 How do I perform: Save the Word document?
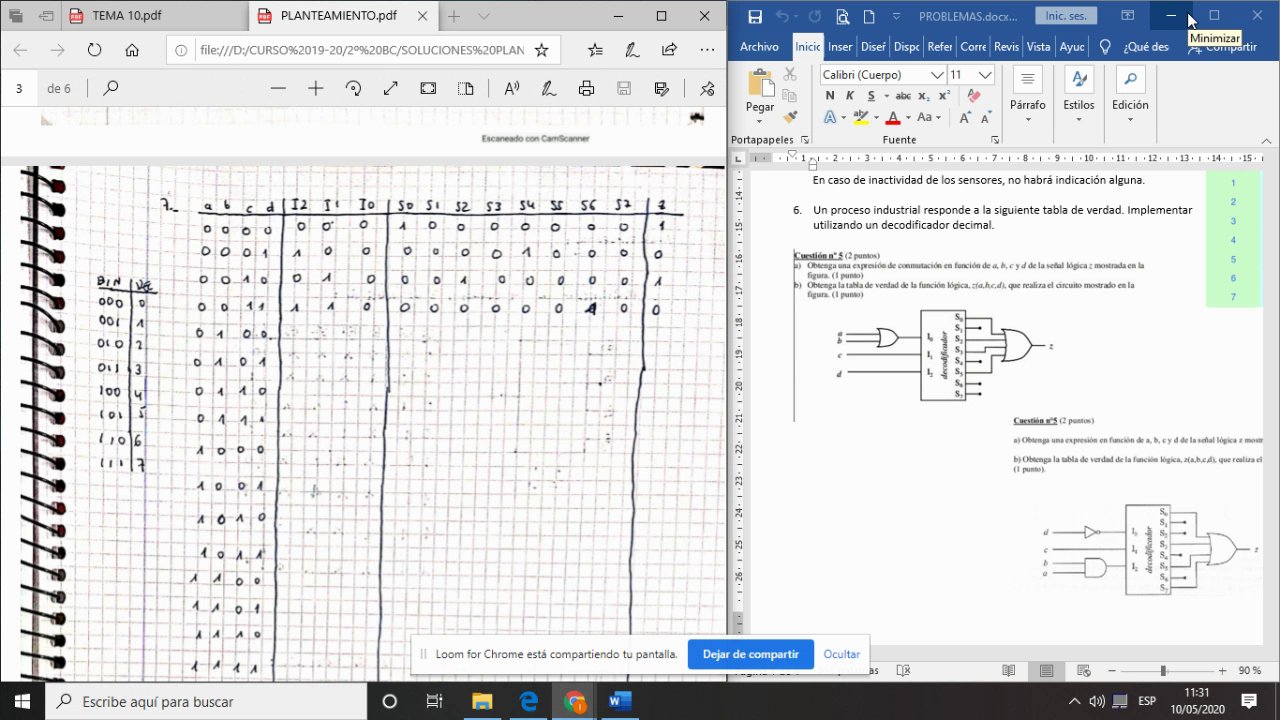coord(755,16)
